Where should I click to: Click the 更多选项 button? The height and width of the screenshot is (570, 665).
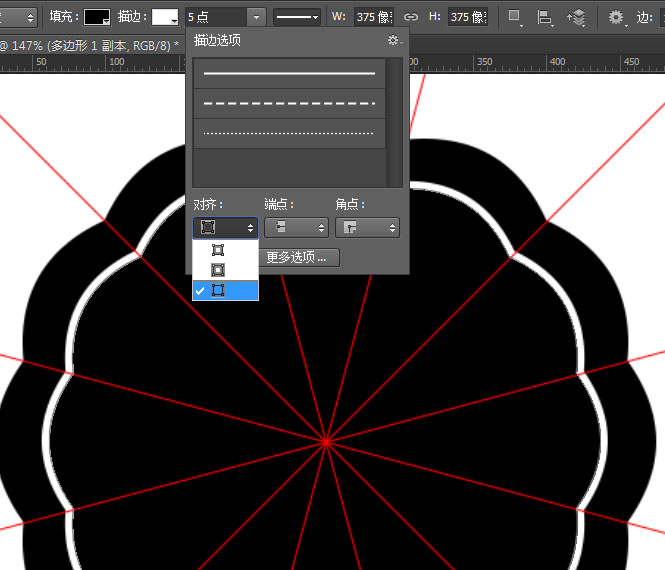[x=302, y=257]
